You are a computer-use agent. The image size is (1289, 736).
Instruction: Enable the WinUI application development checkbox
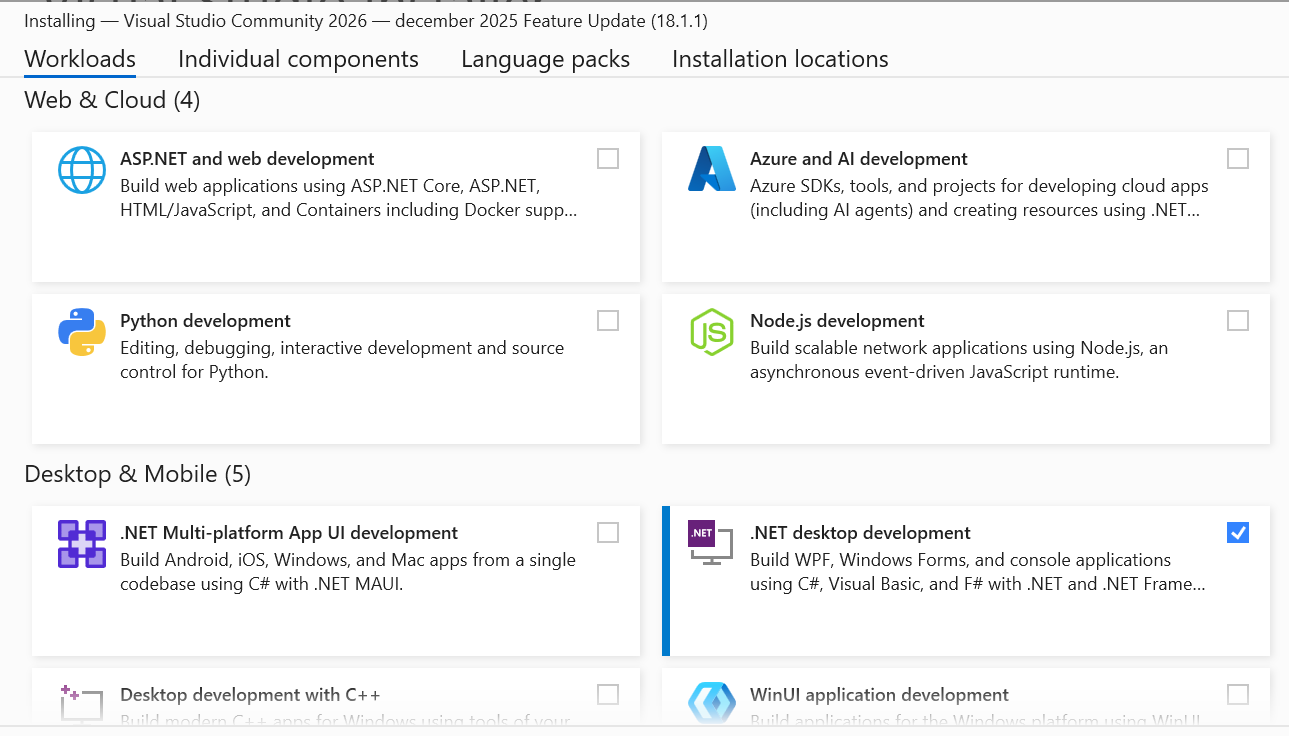tap(1238, 694)
